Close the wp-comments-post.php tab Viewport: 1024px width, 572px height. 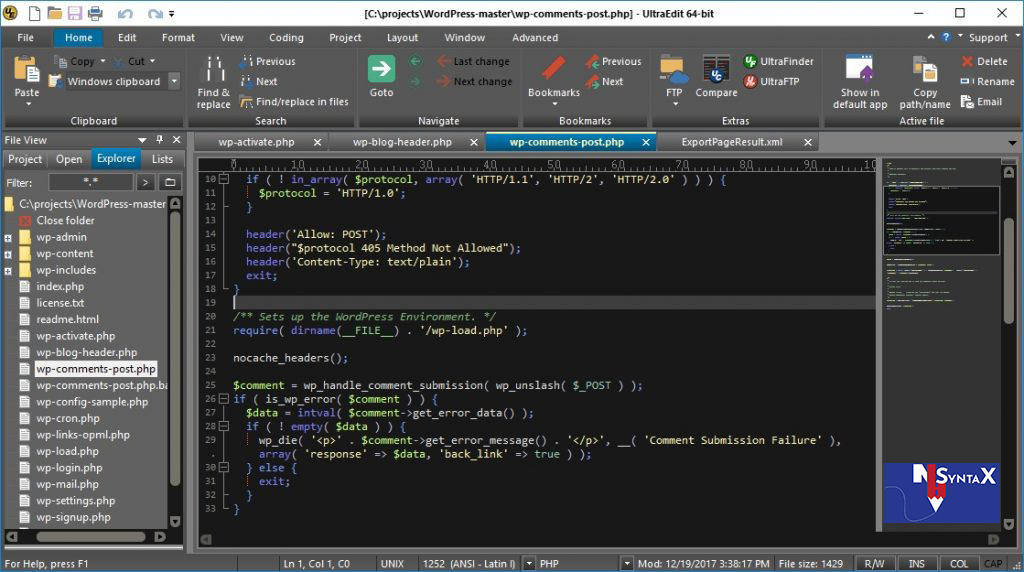(645, 142)
